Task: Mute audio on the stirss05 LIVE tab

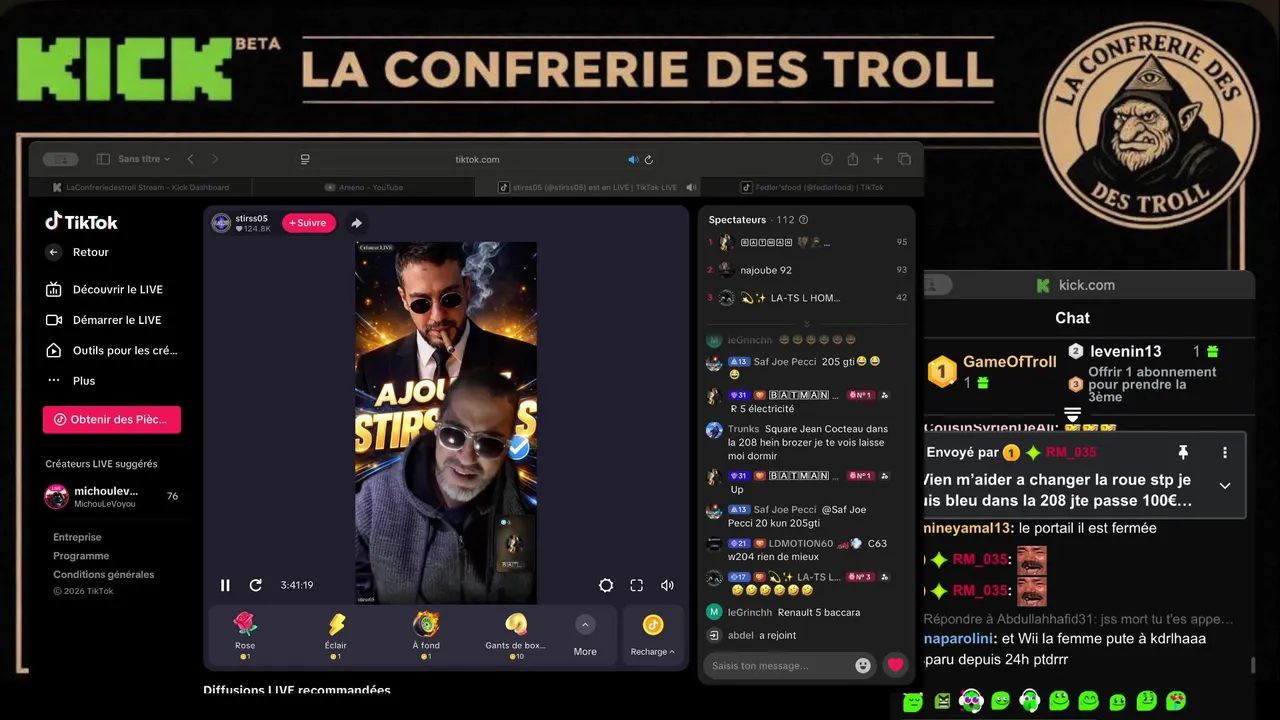Action: 691,187
